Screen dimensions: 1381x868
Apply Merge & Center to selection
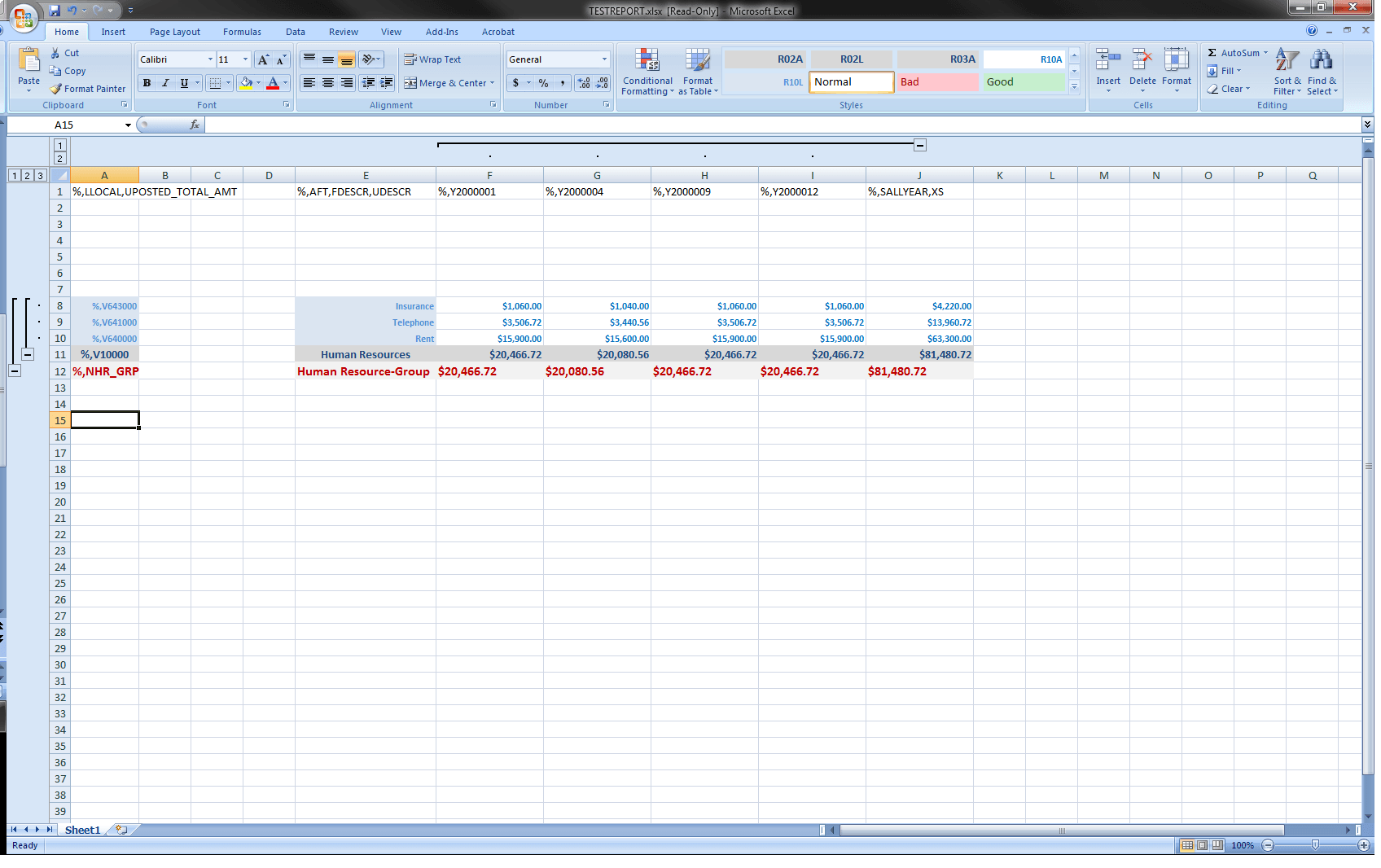[449, 82]
